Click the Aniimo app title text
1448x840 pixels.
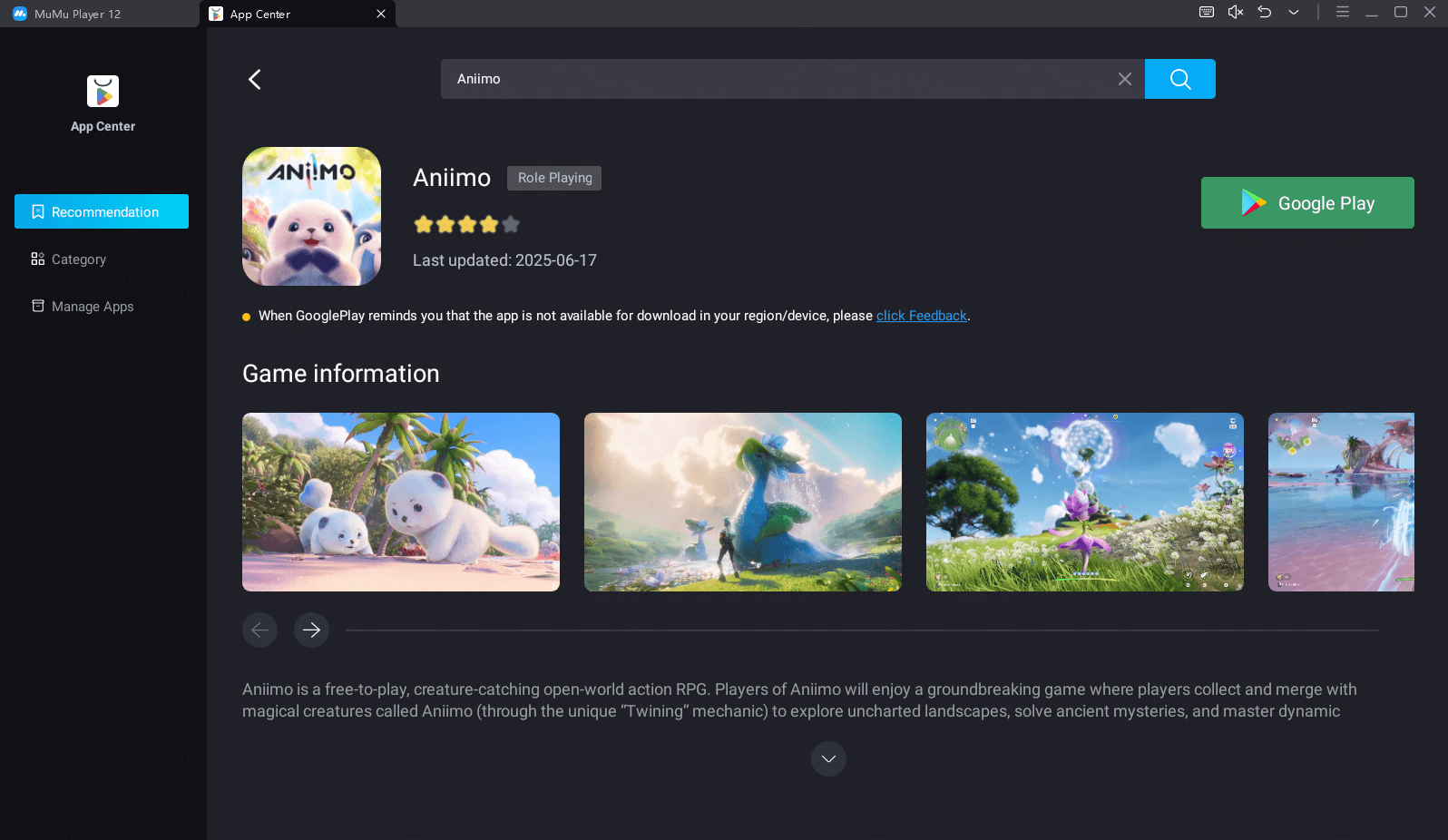452,178
